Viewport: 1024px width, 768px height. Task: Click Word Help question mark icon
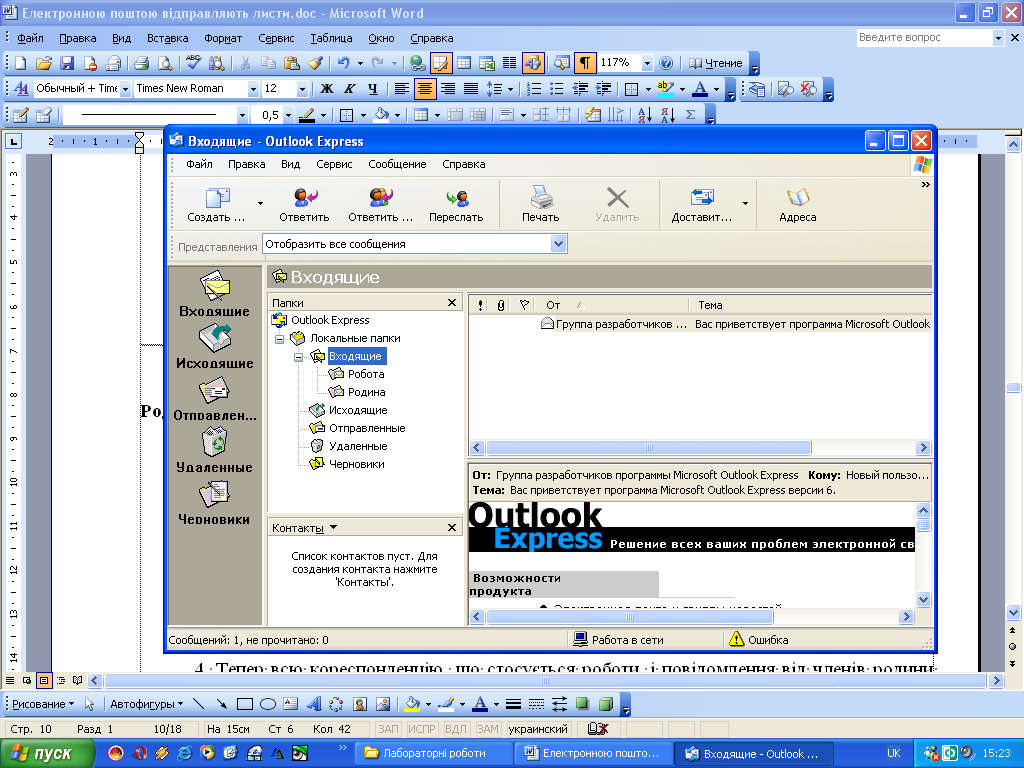[665, 63]
